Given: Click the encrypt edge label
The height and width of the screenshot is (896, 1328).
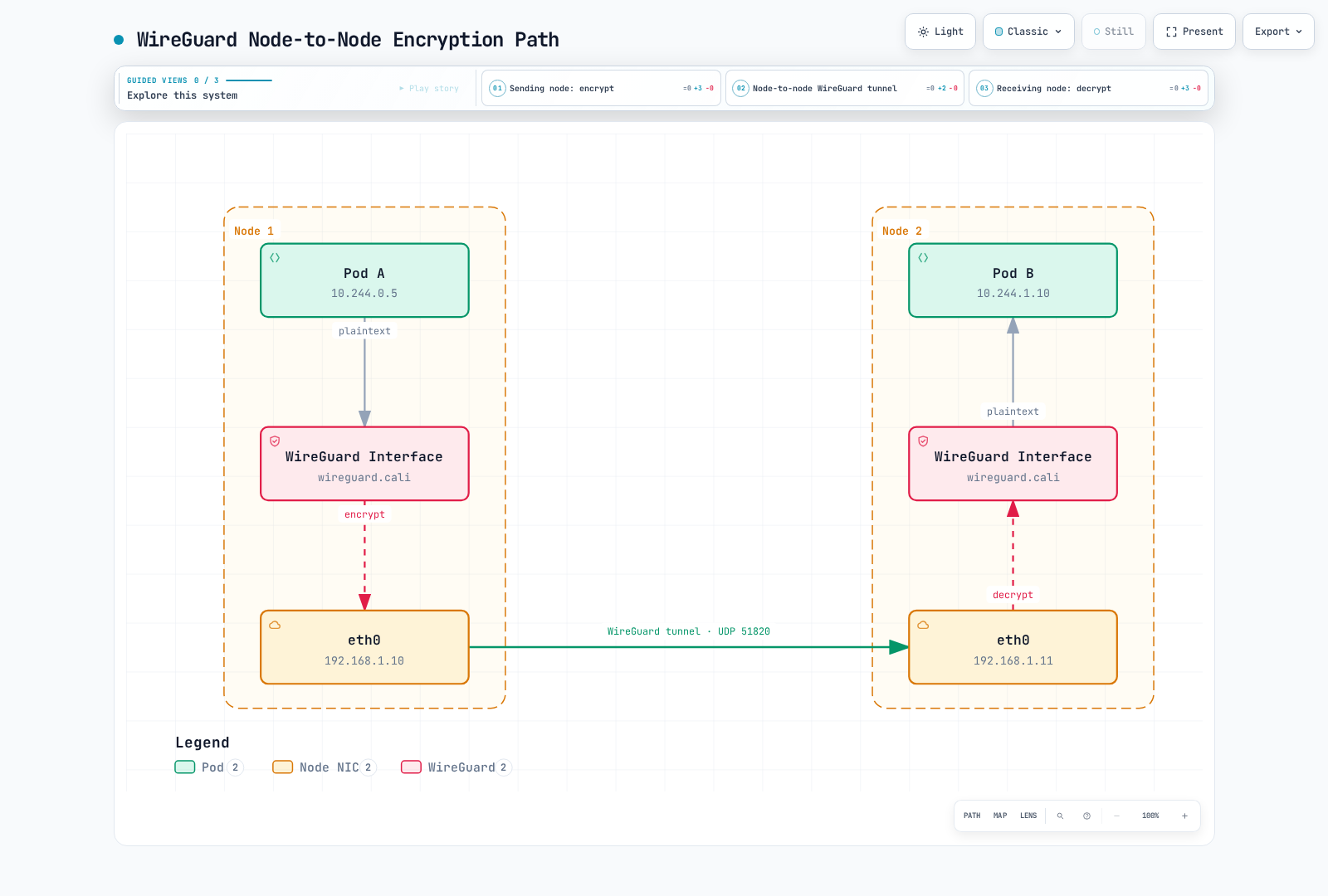Looking at the screenshot, I should 364,514.
